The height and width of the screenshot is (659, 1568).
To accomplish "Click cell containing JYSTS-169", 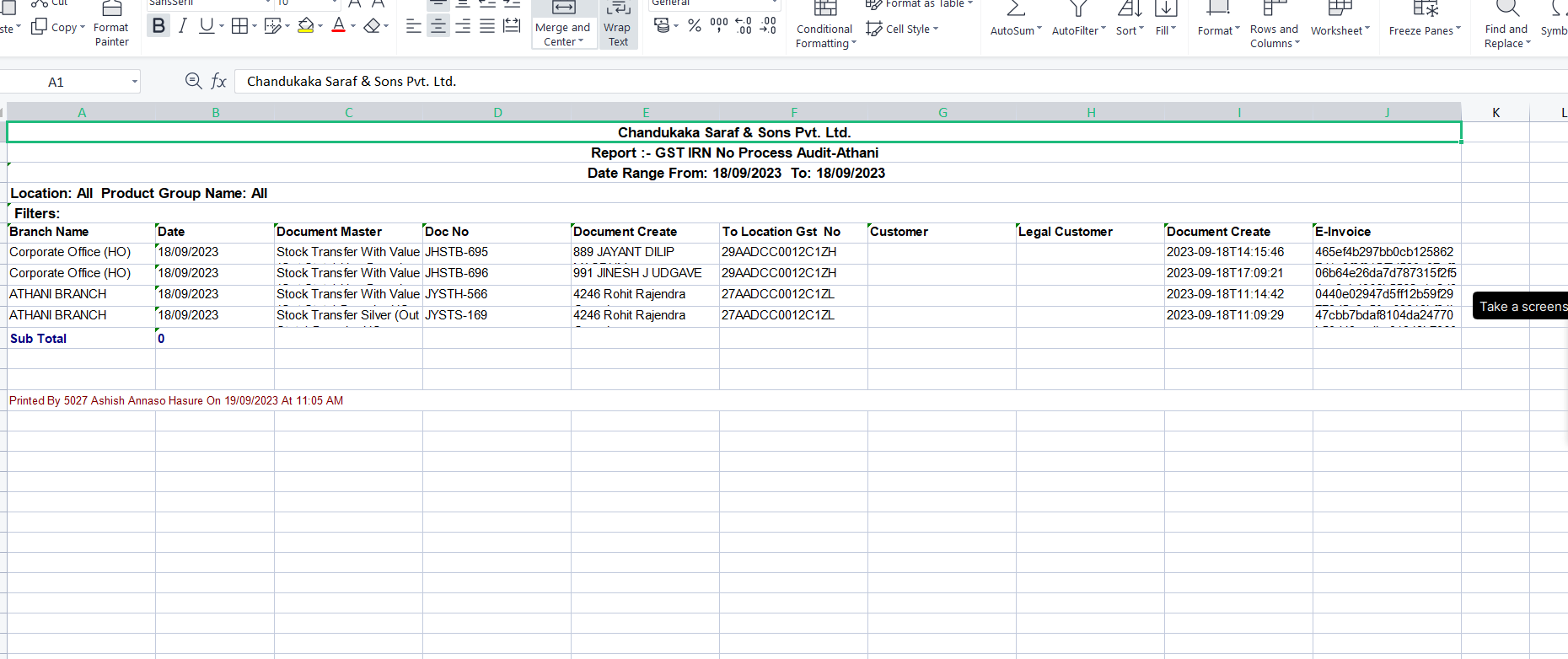I will pos(497,315).
